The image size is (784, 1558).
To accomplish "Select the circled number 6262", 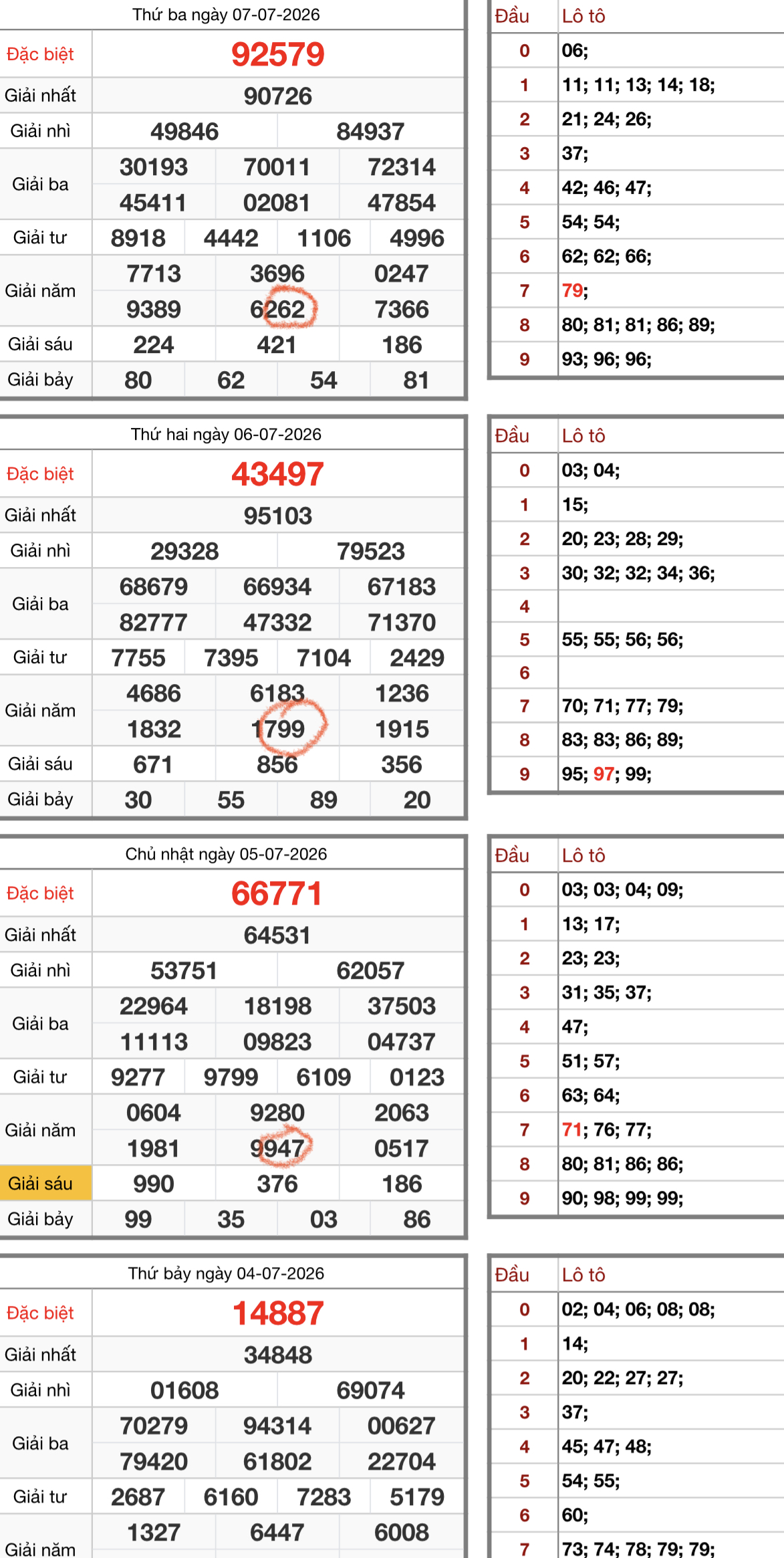I will point(277,309).
